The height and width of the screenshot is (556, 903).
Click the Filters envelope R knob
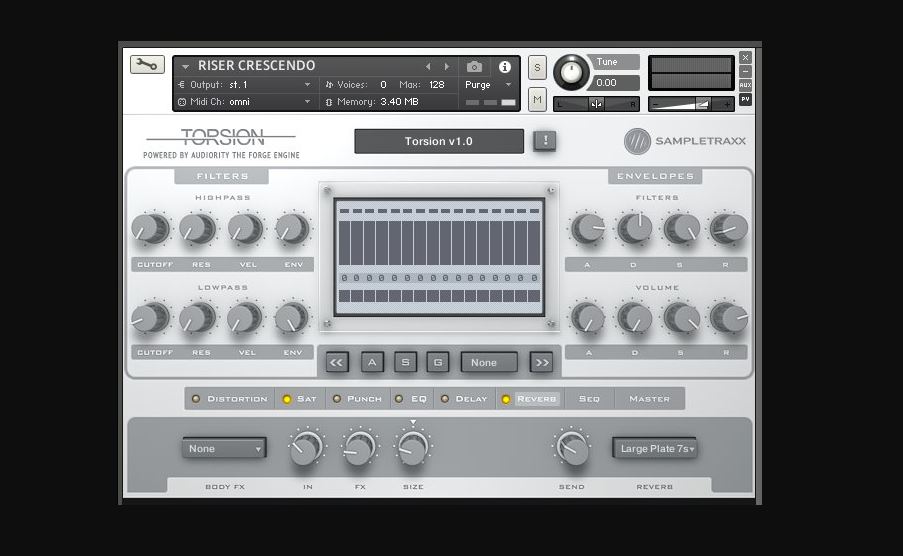click(x=729, y=229)
